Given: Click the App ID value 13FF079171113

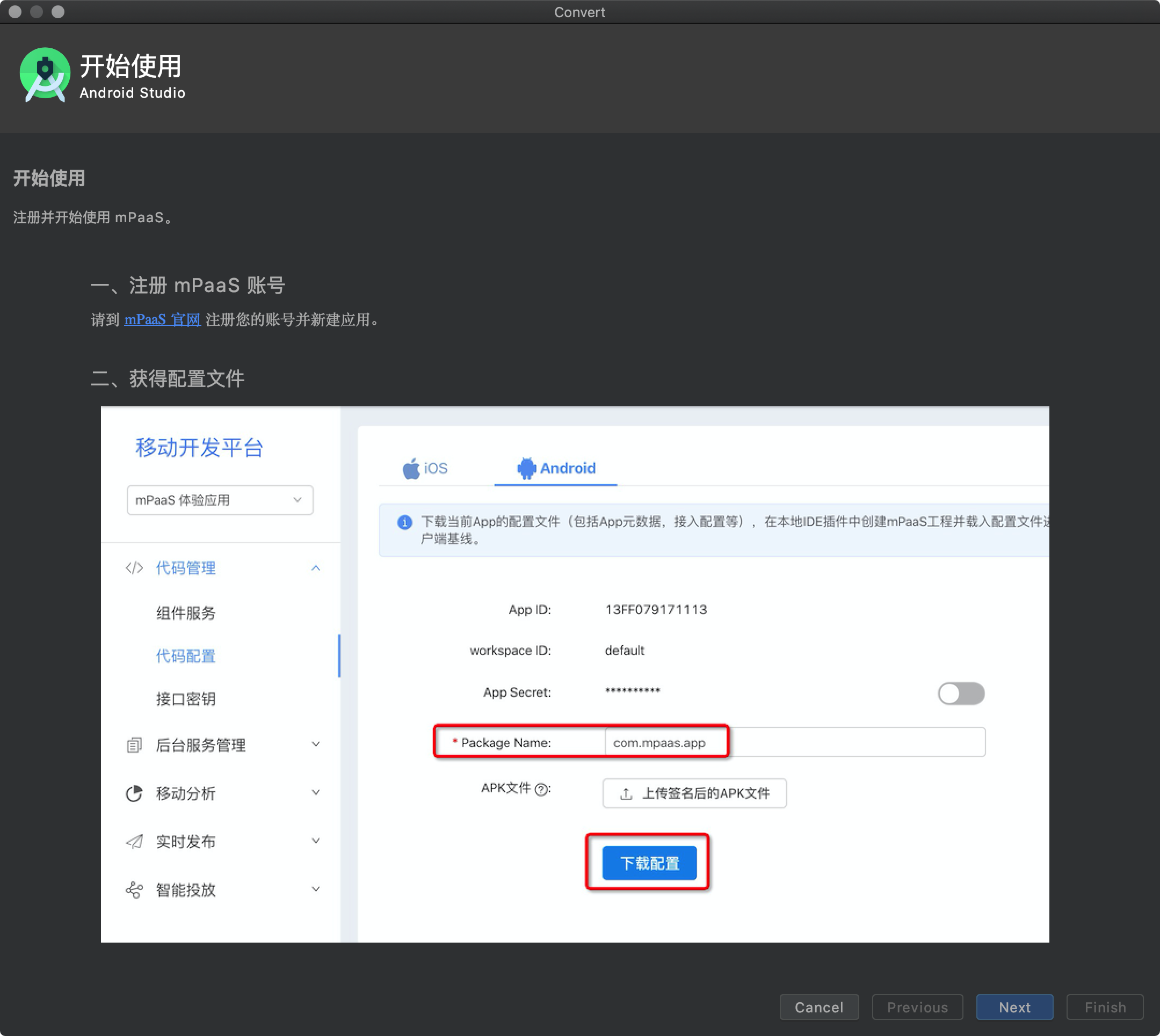Looking at the screenshot, I should [656, 610].
